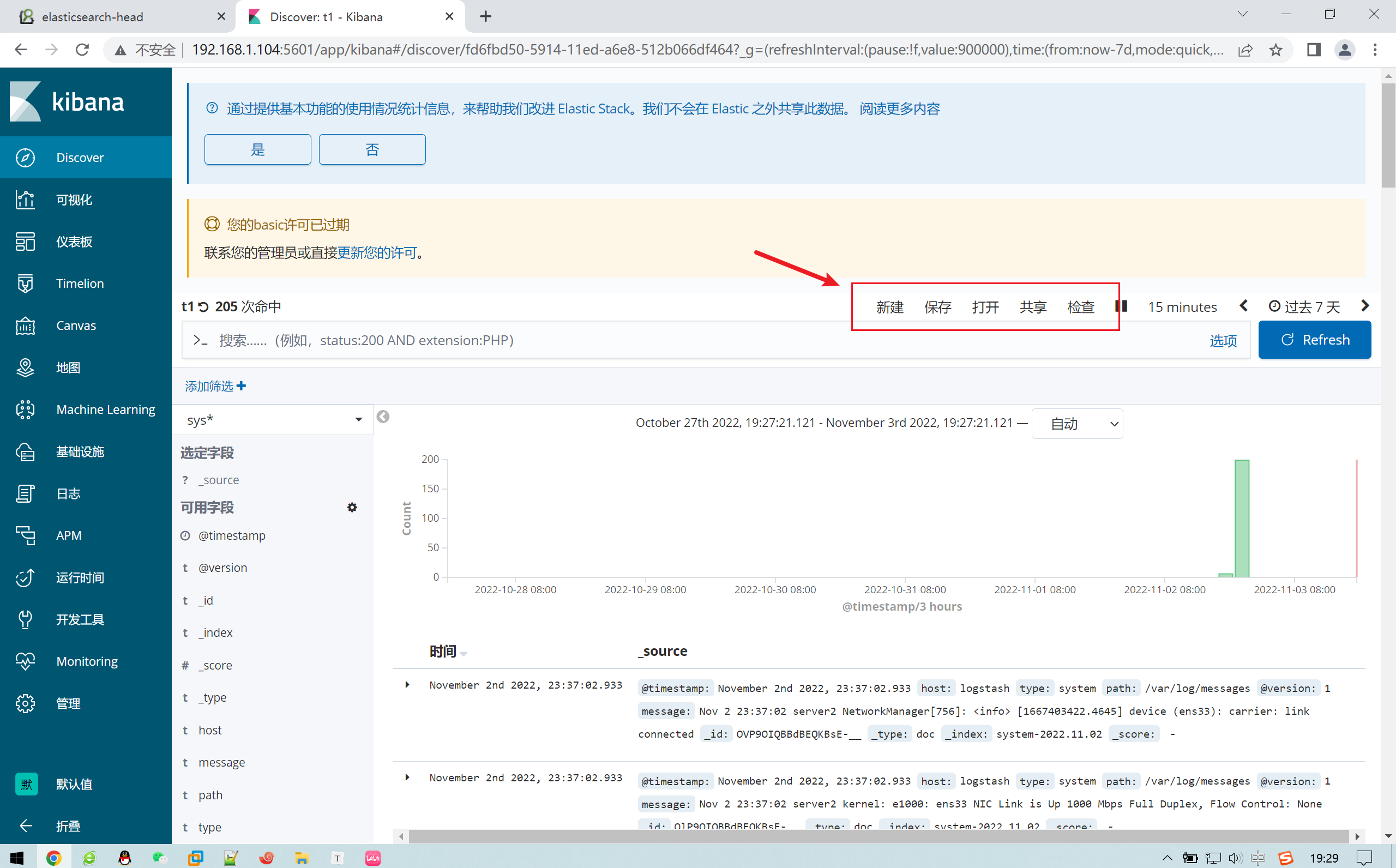Open the 日志 logs icon
Screen dimensions: 1396x868
point(25,494)
